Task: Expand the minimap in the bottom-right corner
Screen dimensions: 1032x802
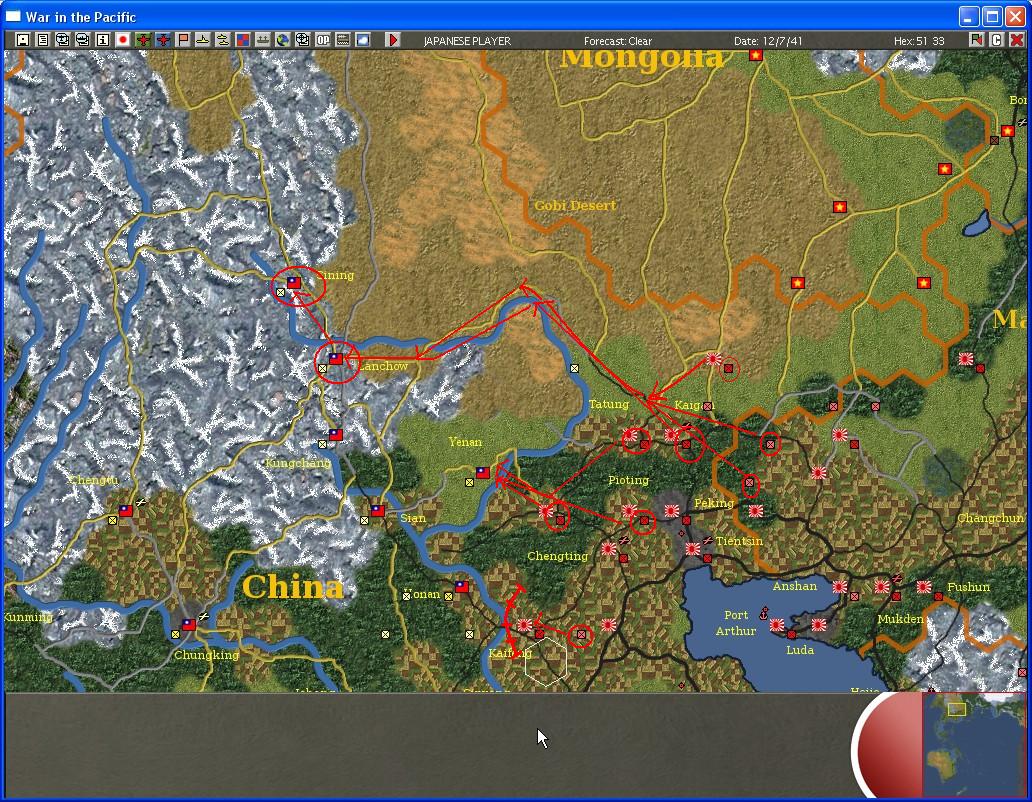Action: pos(975,742)
